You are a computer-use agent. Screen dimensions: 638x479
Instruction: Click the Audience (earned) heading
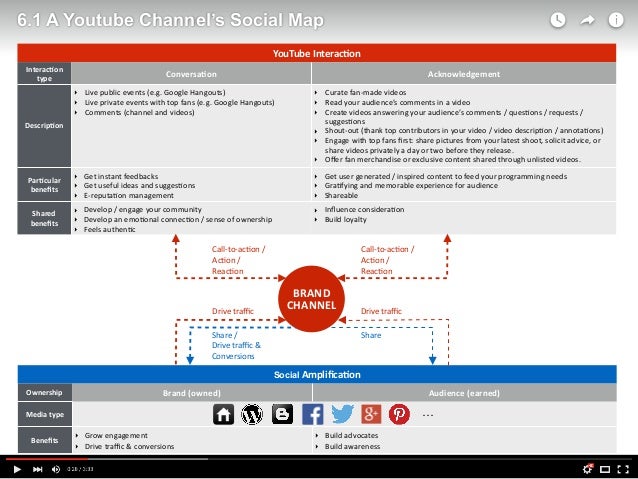[464, 393]
